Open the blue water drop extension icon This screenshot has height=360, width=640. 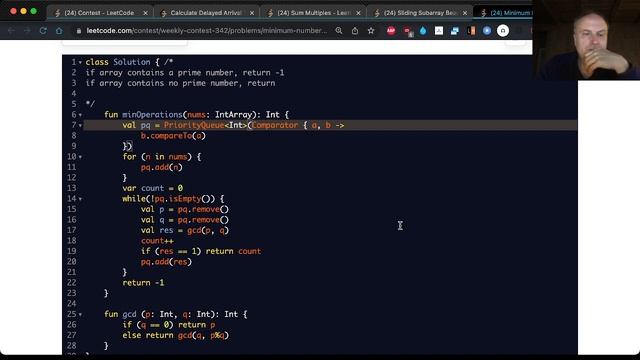(x=423, y=31)
